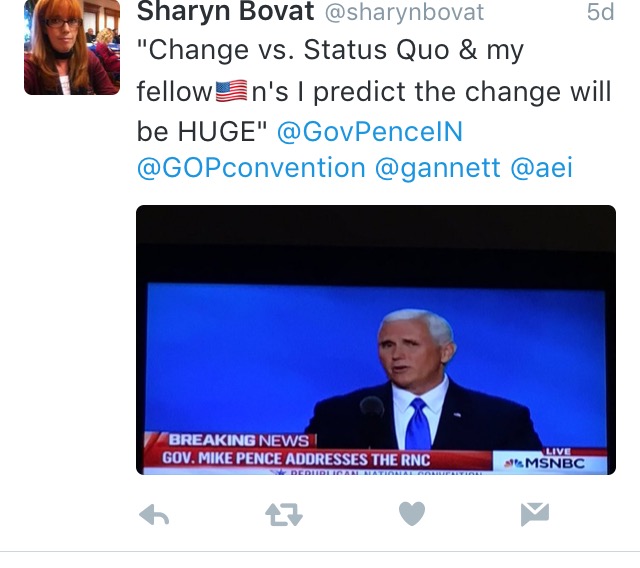This screenshot has height=568, width=640.
Task: Open Sharyn Bovat's profile avatar
Action: (72, 47)
